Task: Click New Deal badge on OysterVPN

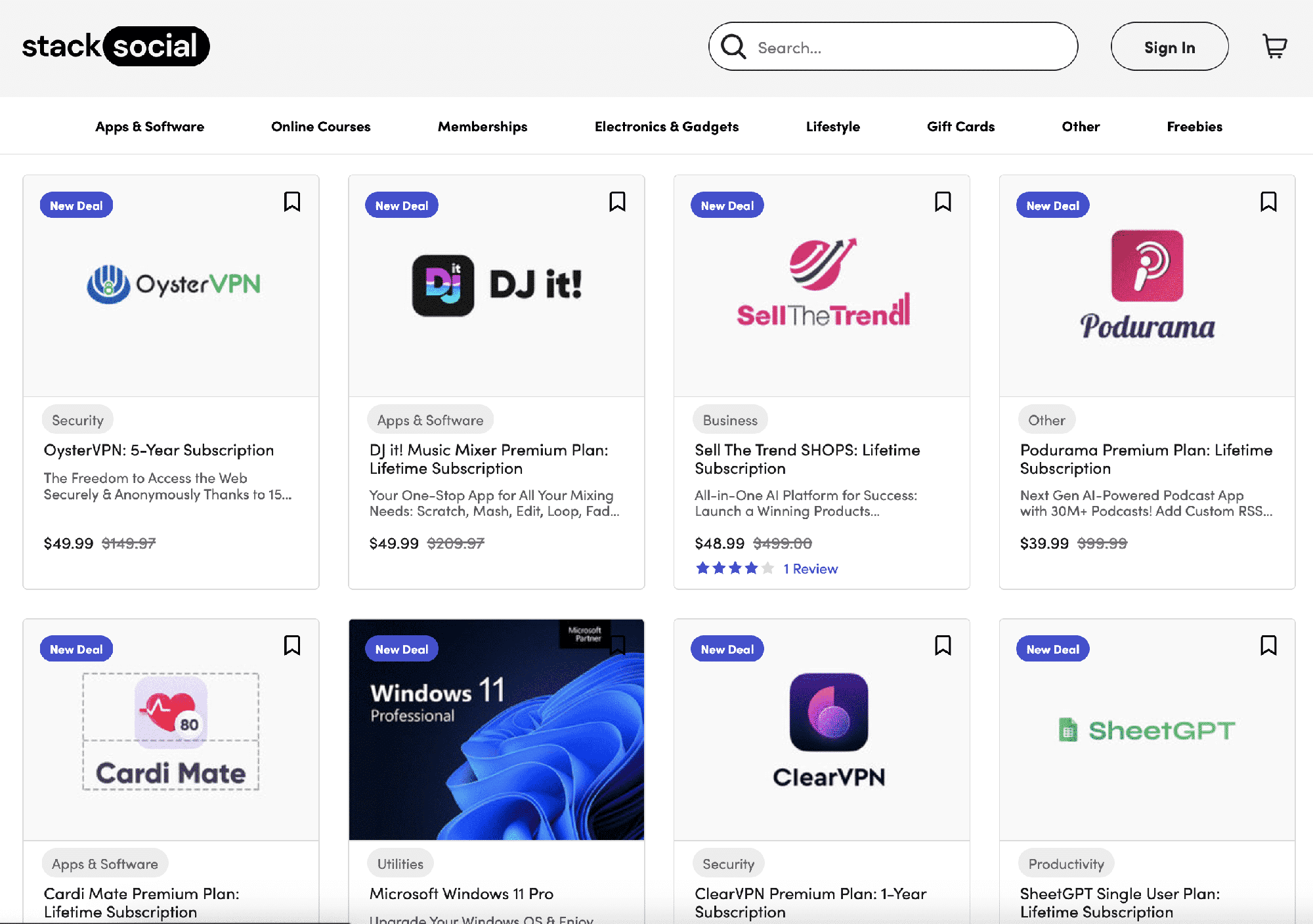Action: [x=76, y=205]
